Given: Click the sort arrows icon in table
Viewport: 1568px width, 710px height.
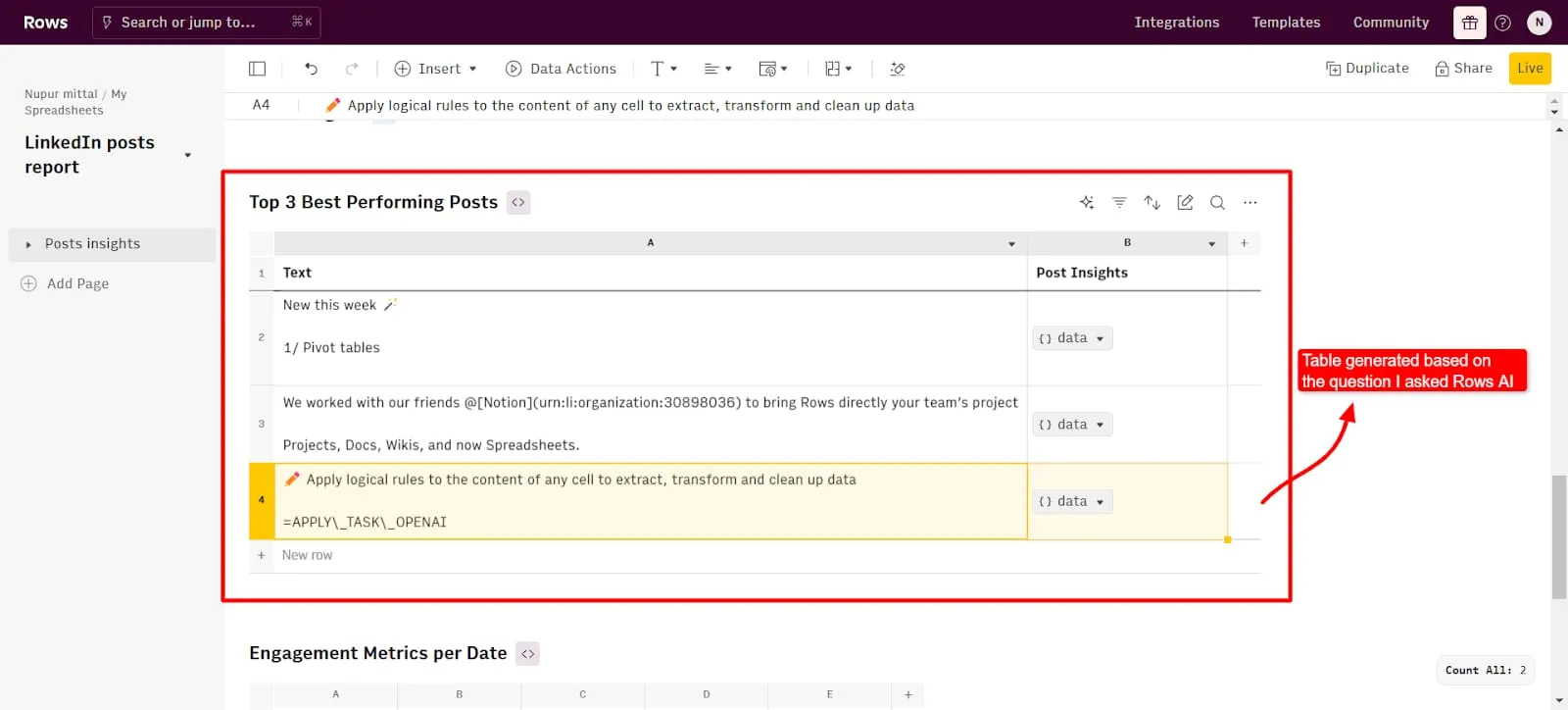Looking at the screenshot, I should point(1152,203).
